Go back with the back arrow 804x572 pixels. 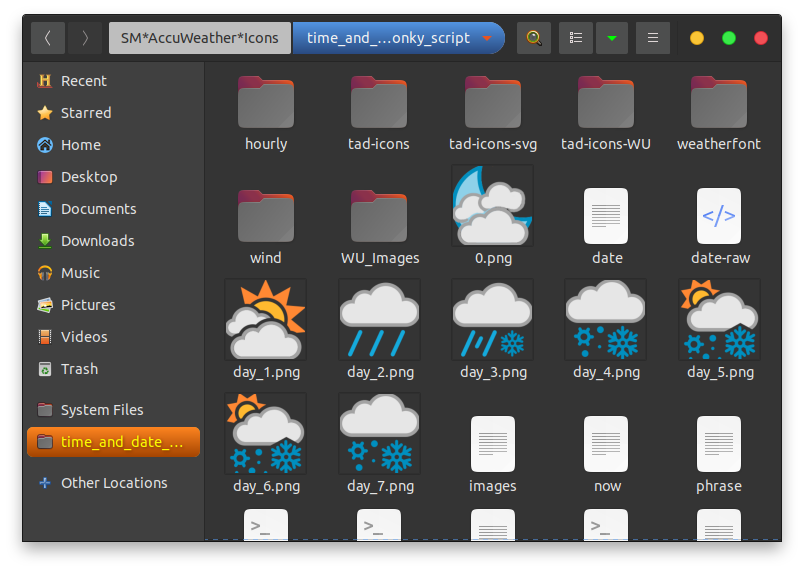click(x=48, y=38)
